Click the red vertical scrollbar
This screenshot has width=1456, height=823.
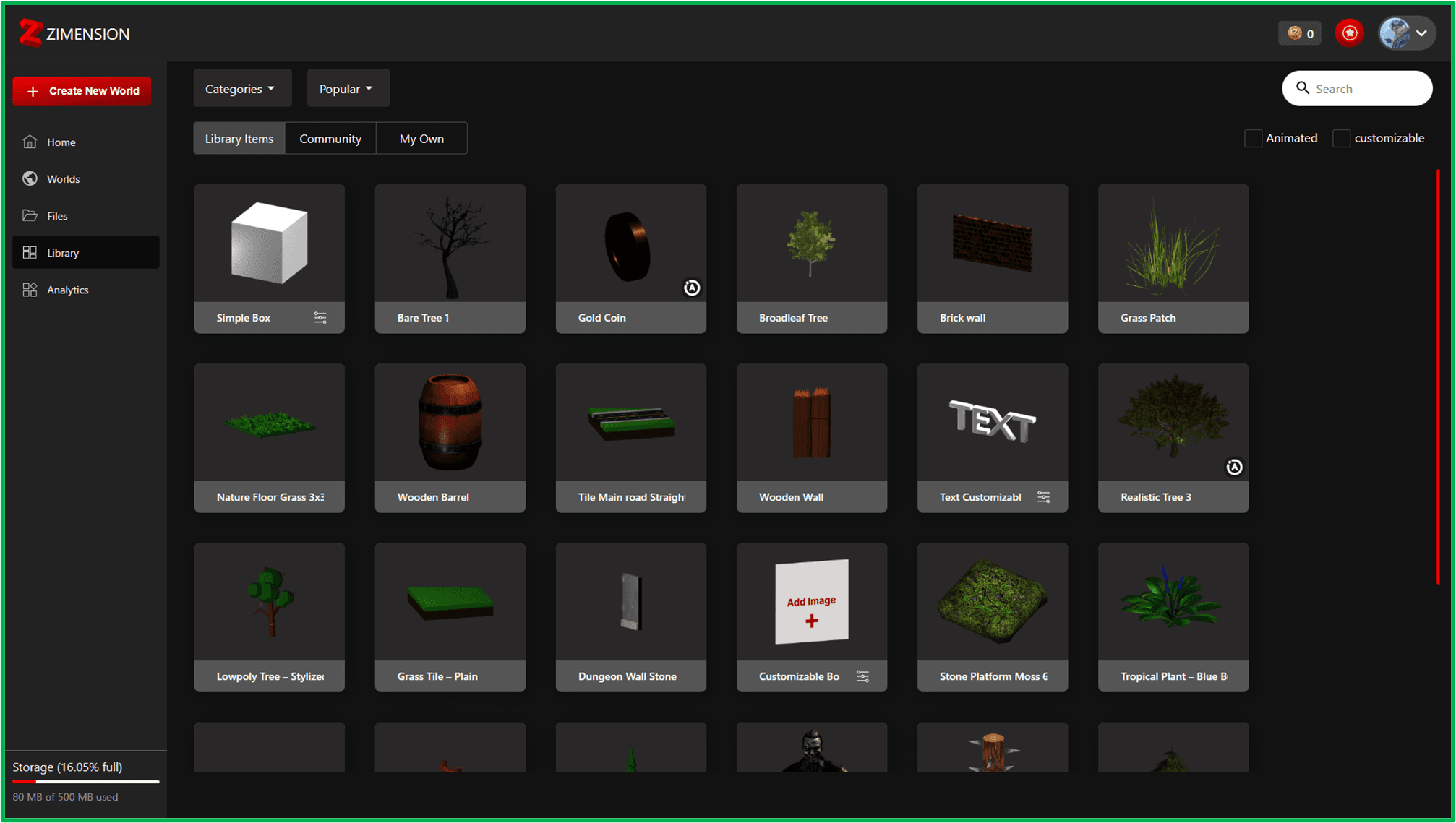point(1438,376)
